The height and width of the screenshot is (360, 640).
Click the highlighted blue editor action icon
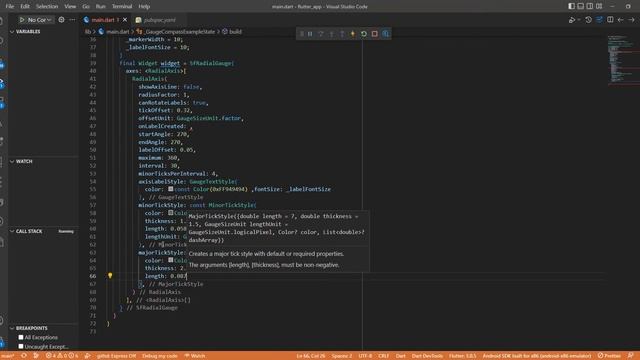[x=599, y=20]
